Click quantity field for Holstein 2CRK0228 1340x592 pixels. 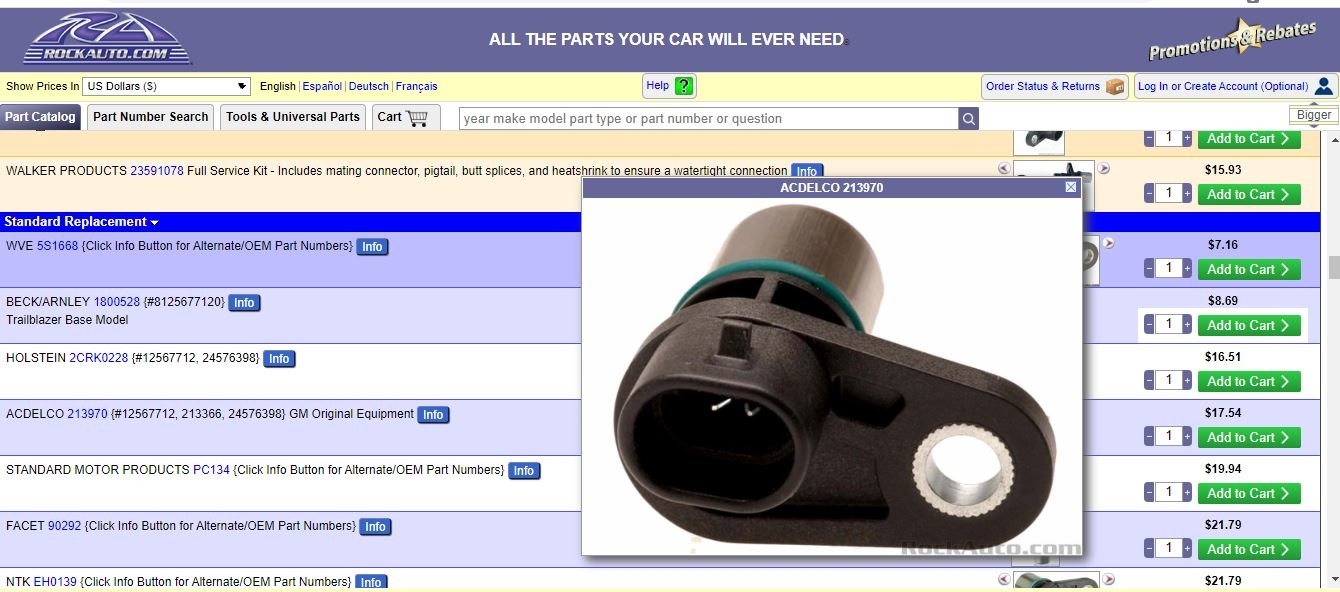(1168, 381)
